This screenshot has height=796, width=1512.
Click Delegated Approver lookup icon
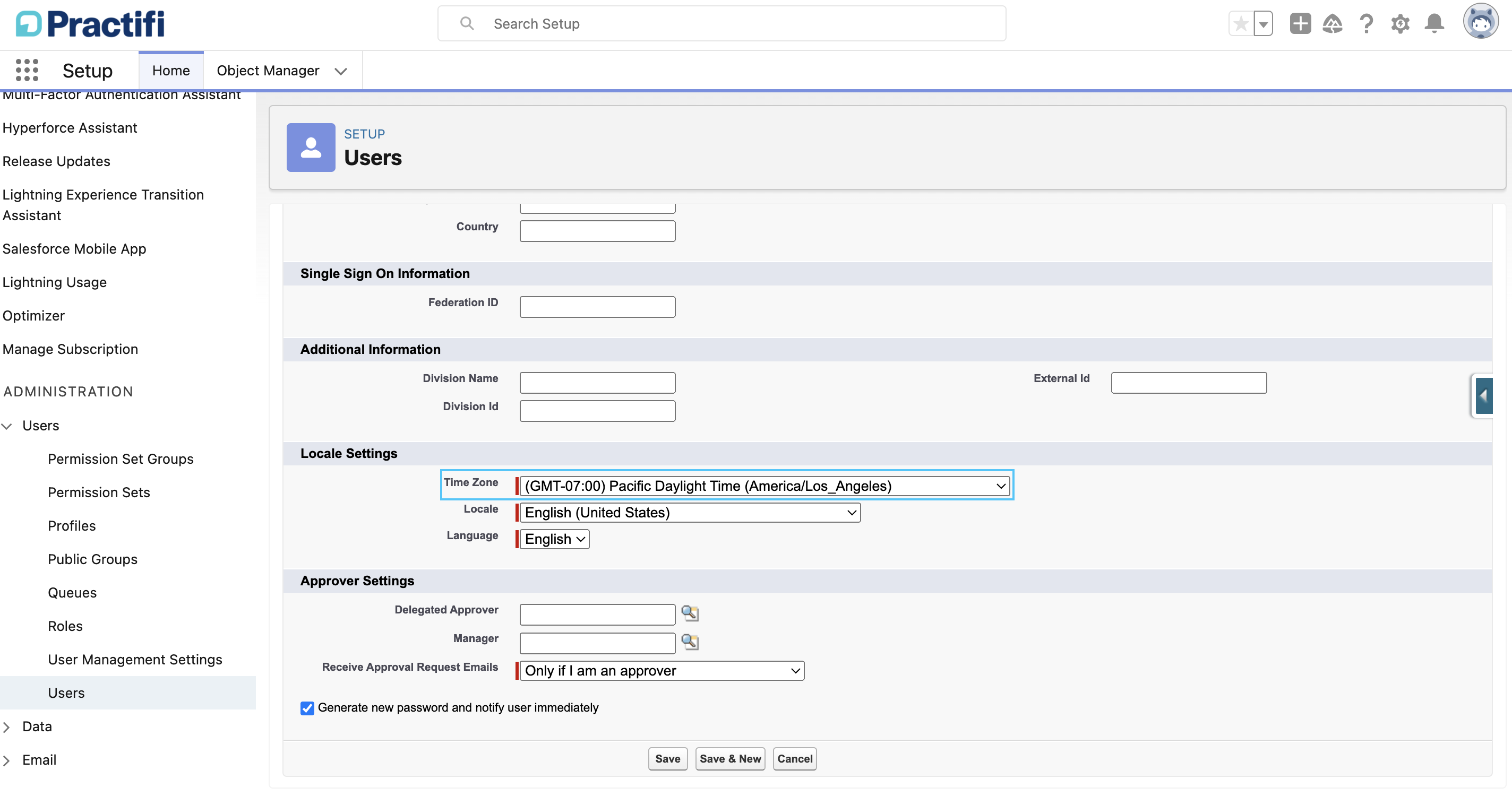[x=690, y=613]
